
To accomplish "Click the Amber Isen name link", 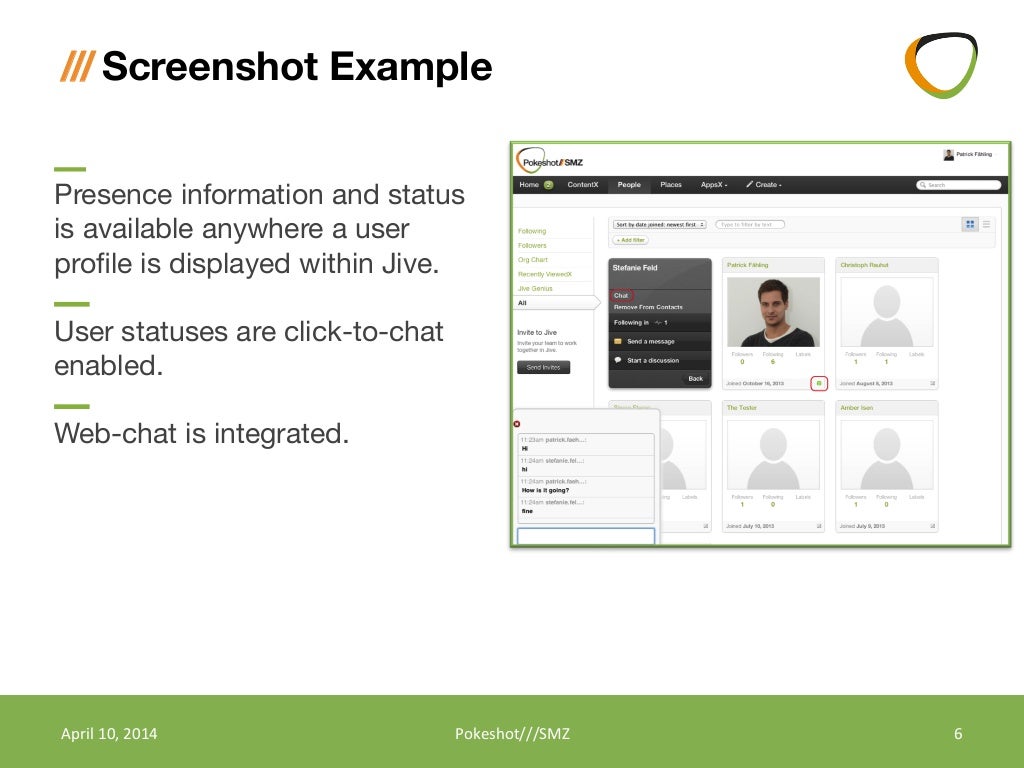I will 856,408.
